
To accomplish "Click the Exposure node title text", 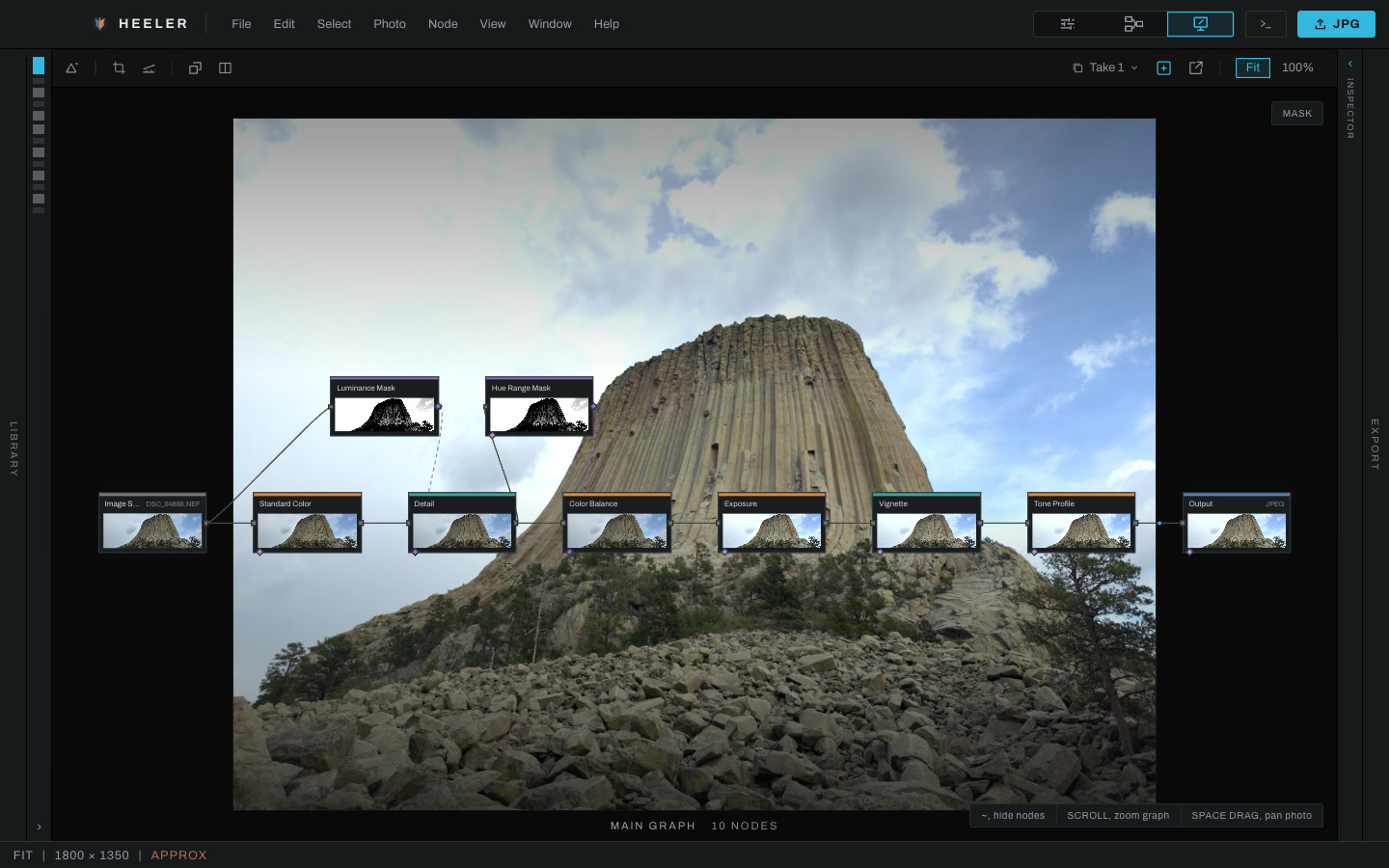I will 741,503.
